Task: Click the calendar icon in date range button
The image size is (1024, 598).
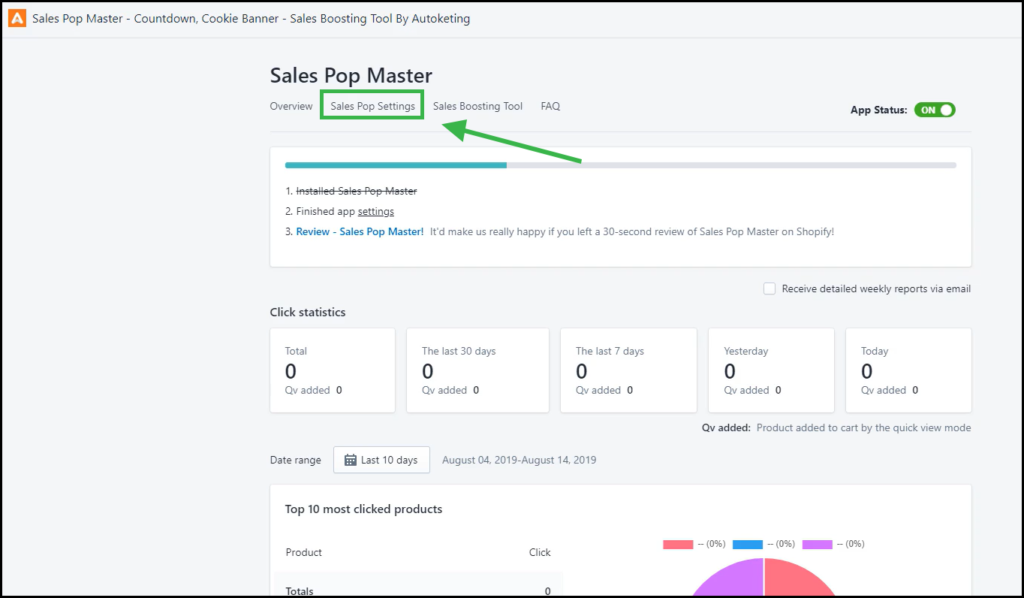Action: [350, 460]
